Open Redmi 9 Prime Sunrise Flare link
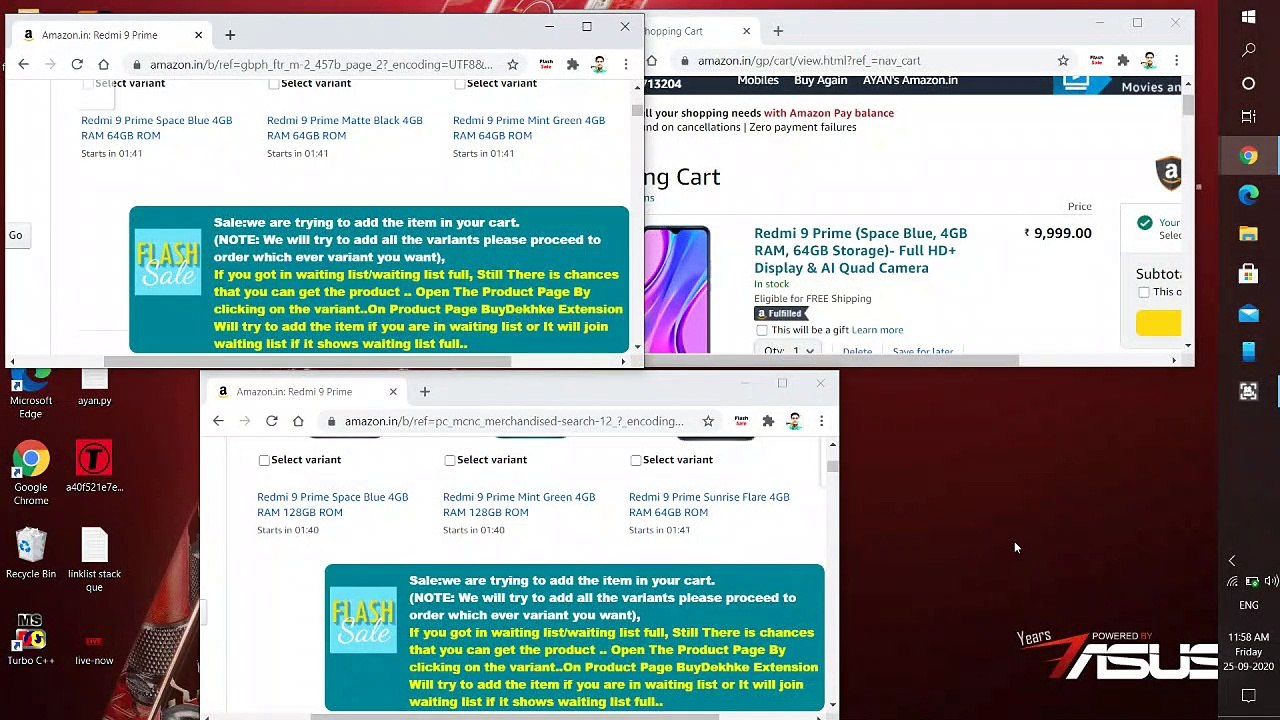This screenshot has height=720, width=1280. pyautogui.click(x=709, y=504)
